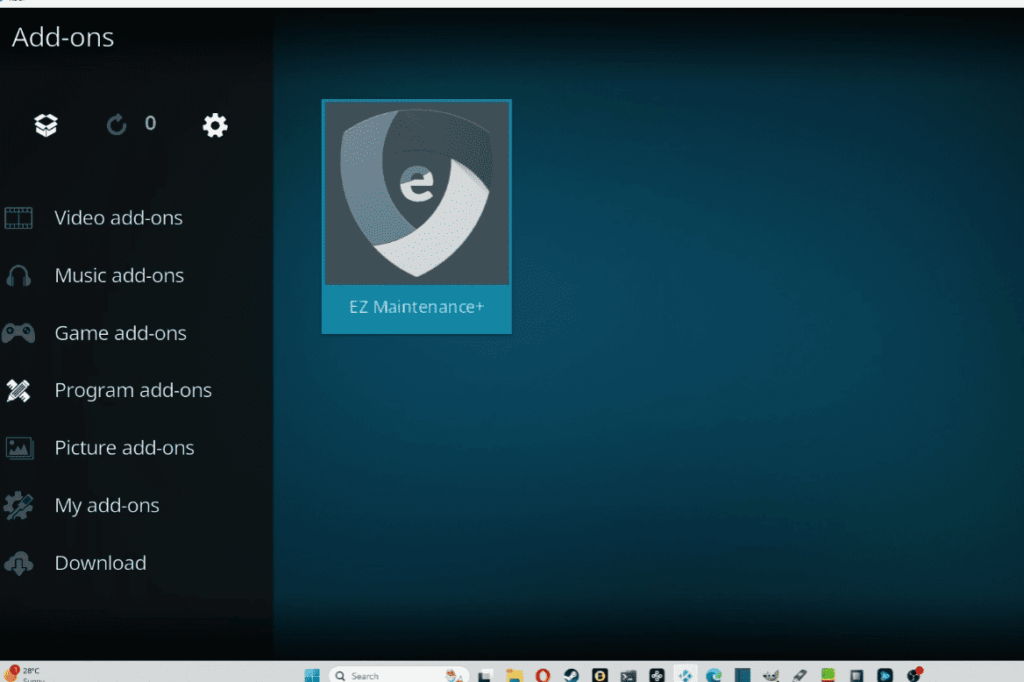Image resolution: width=1024 pixels, height=682 pixels.
Task: Open File Explorer from taskbar
Action: [x=514, y=675]
